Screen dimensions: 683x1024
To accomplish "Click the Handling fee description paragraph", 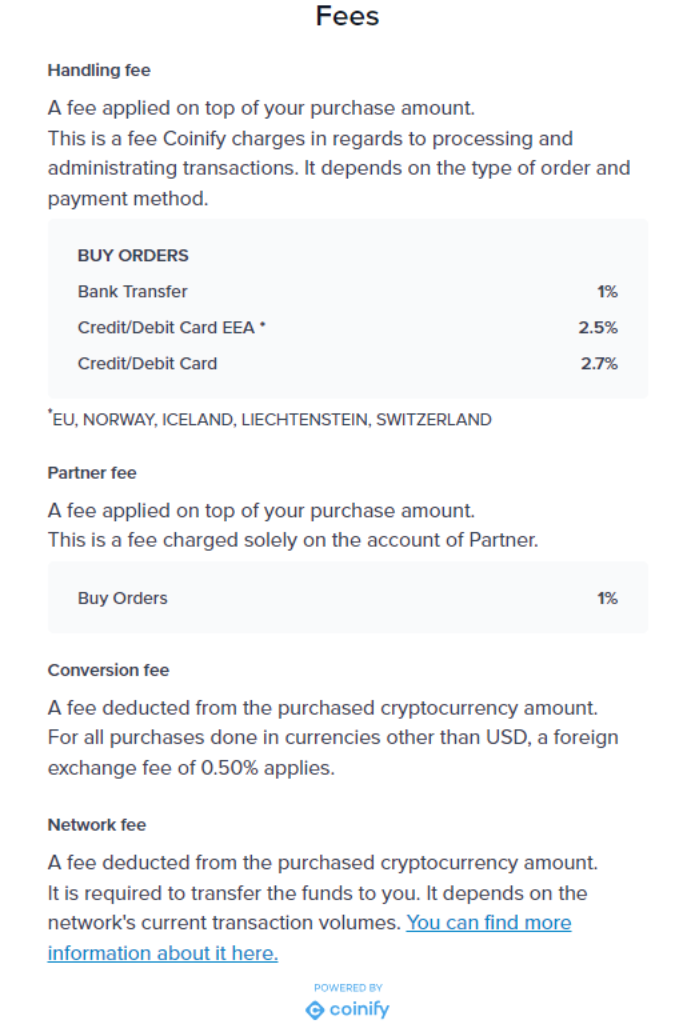I will pyautogui.click(x=339, y=153).
